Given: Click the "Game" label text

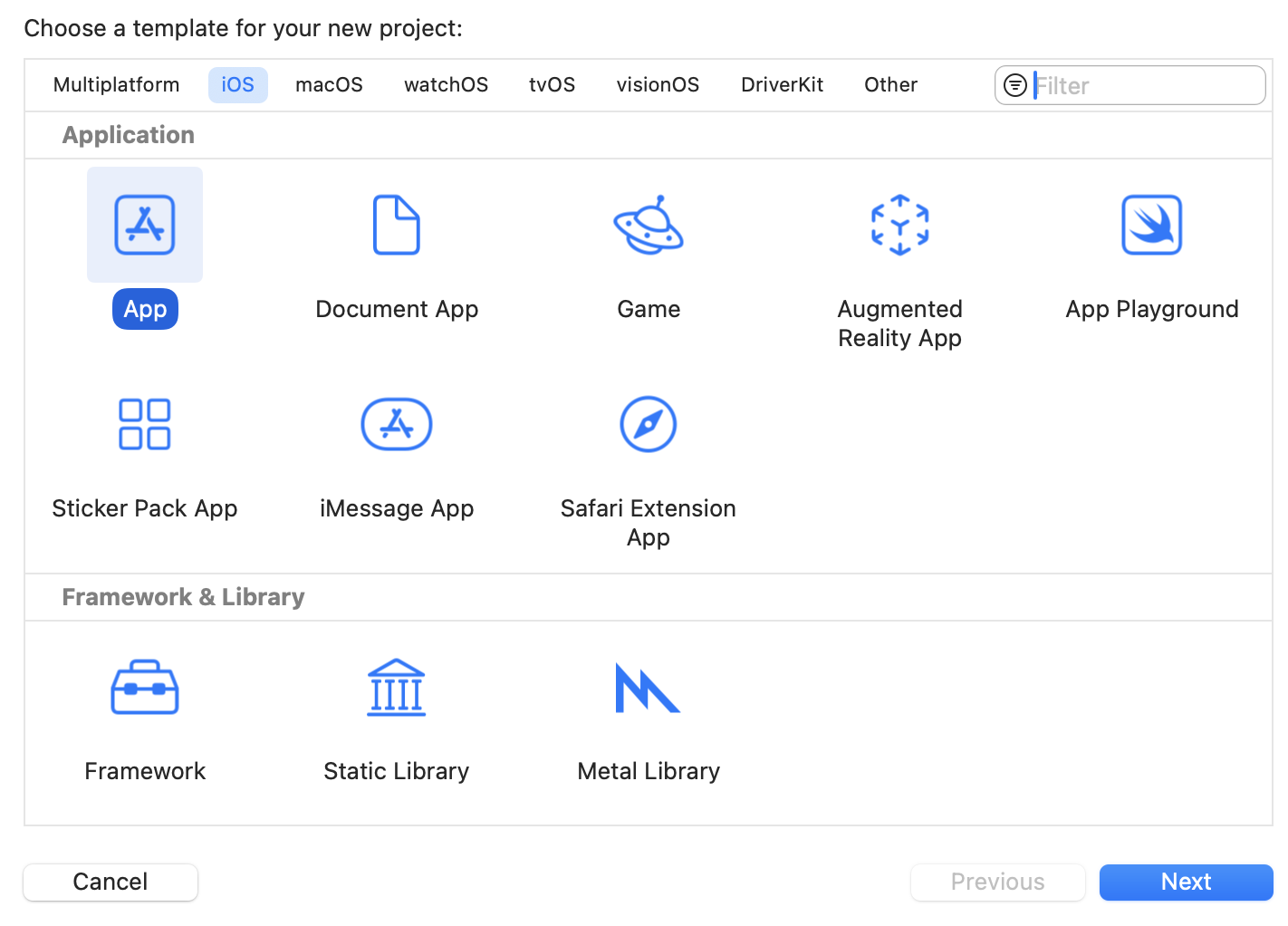Looking at the screenshot, I should coord(649,309).
